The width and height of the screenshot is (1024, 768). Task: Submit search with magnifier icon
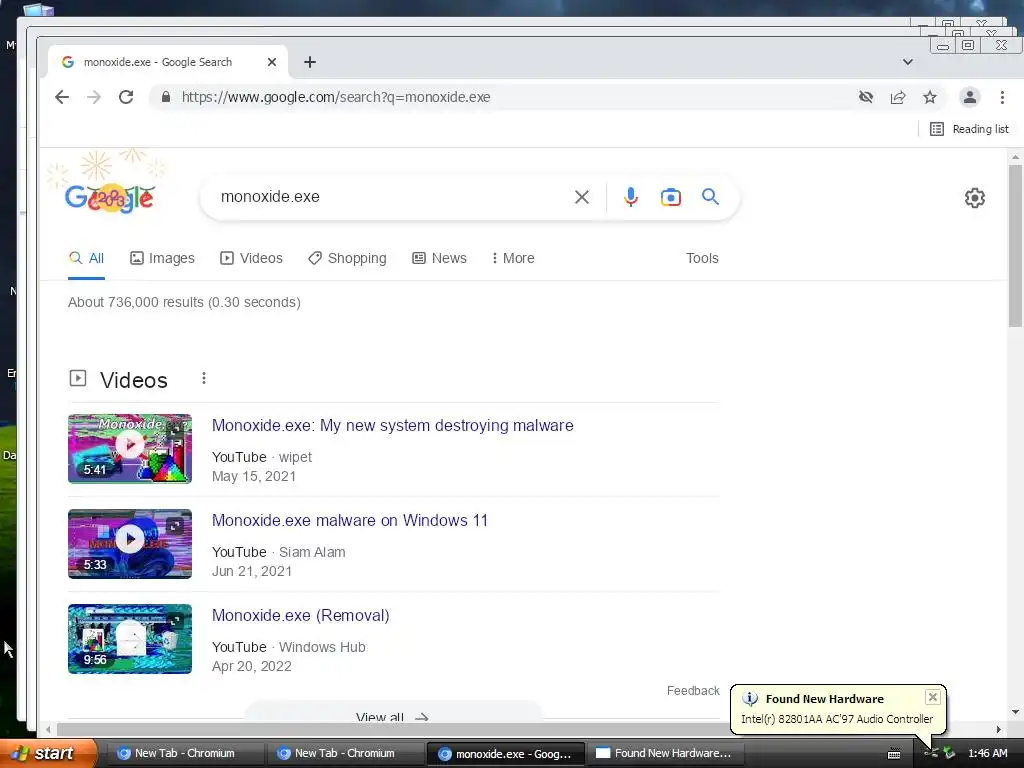pos(711,197)
